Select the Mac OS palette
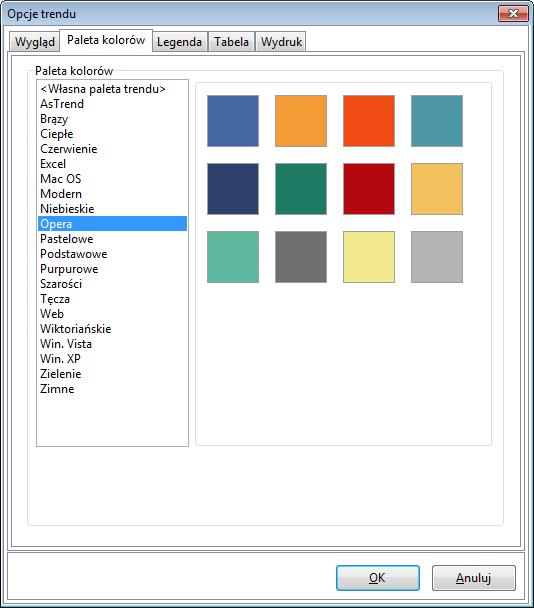This screenshot has width=534, height=608. 112,179
